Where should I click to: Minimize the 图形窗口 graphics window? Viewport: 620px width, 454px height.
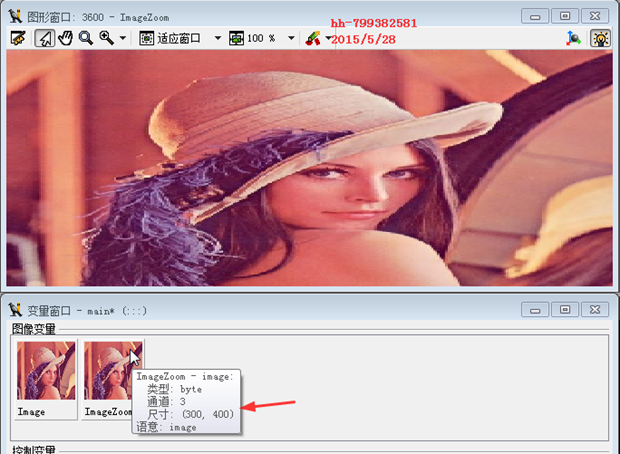coord(535,16)
